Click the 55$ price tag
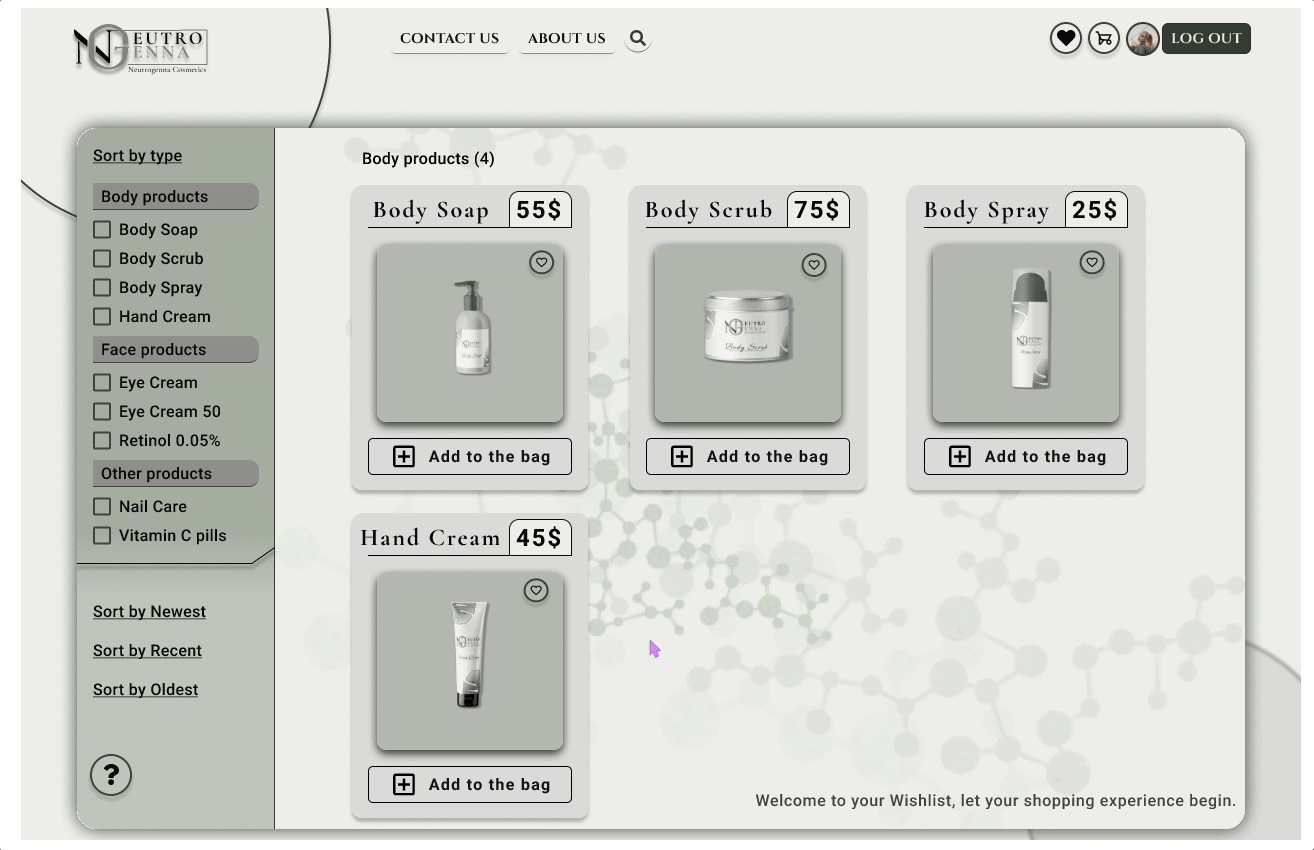The width and height of the screenshot is (1314, 850). point(540,210)
